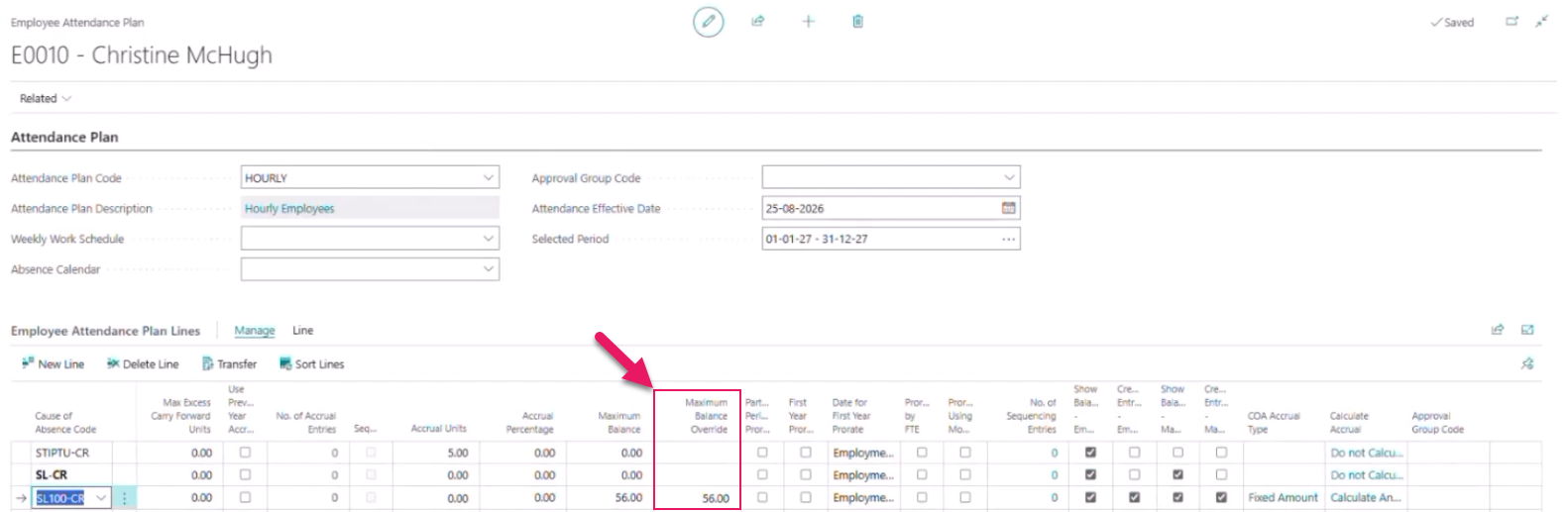Image resolution: width=1568 pixels, height=512 pixels.
Task: Select the SL-CR absence code cell
Action: (x=52, y=475)
